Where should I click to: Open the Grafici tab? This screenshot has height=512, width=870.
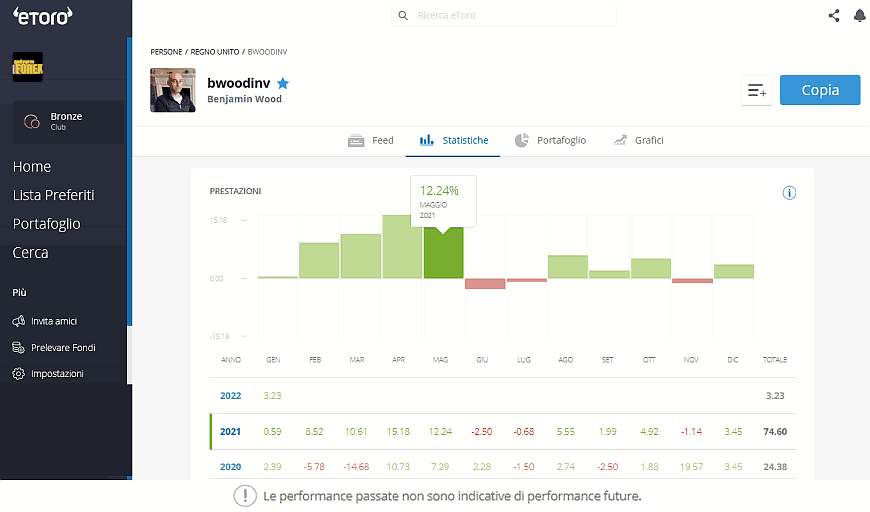(638, 141)
